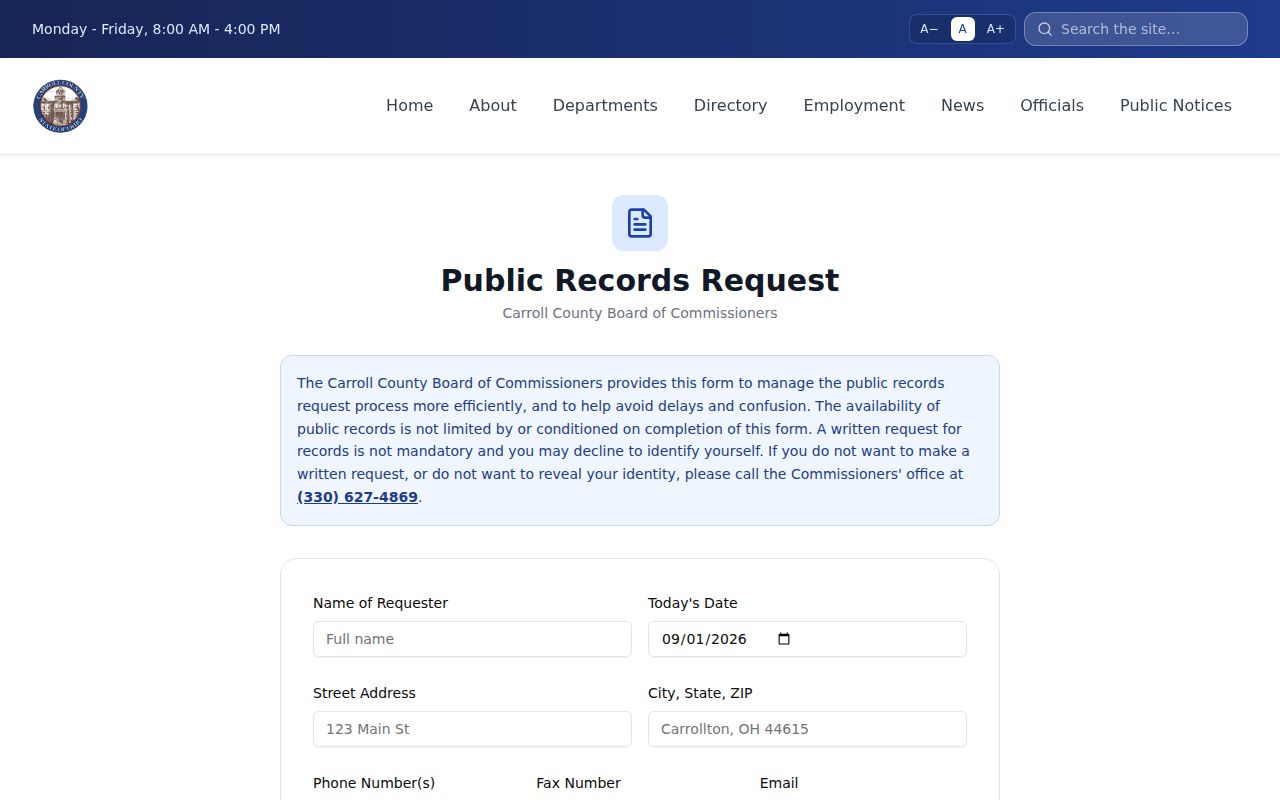Open the Employment menu item
Screen dimensions: 1280x800
pyautogui.click(x=854, y=106)
